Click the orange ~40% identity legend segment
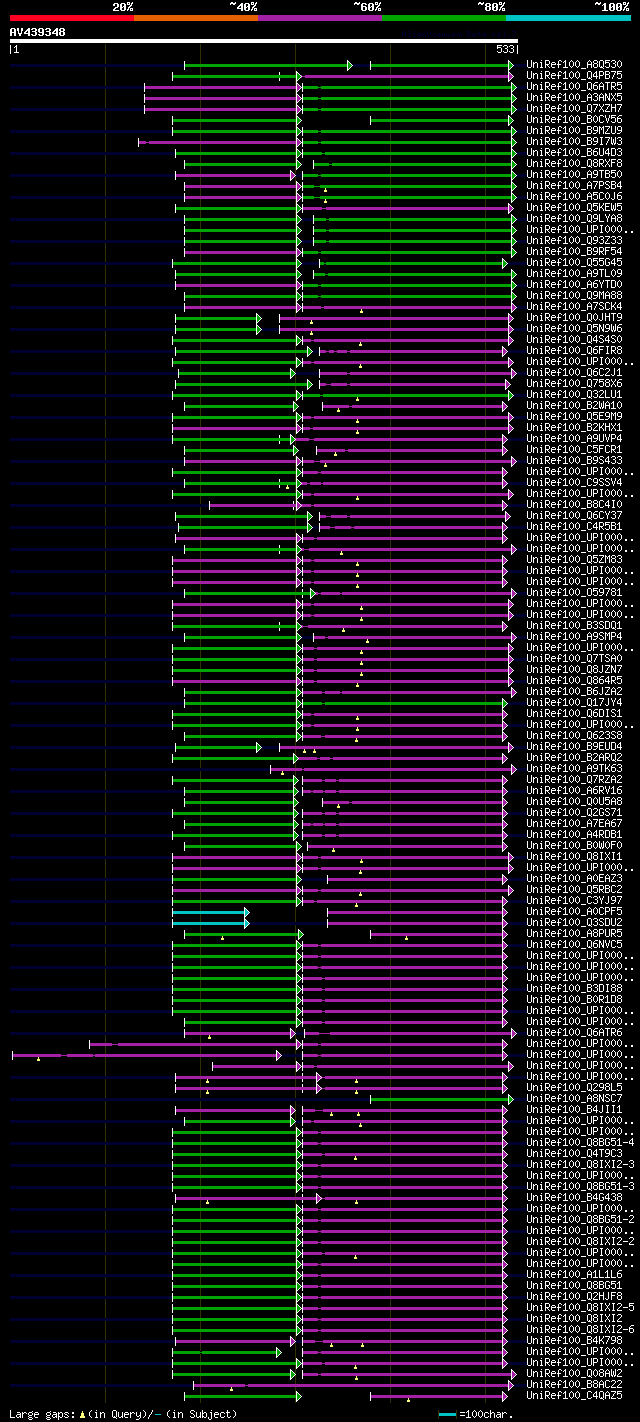This screenshot has height=1422, width=640. pyautogui.click(x=195, y=18)
